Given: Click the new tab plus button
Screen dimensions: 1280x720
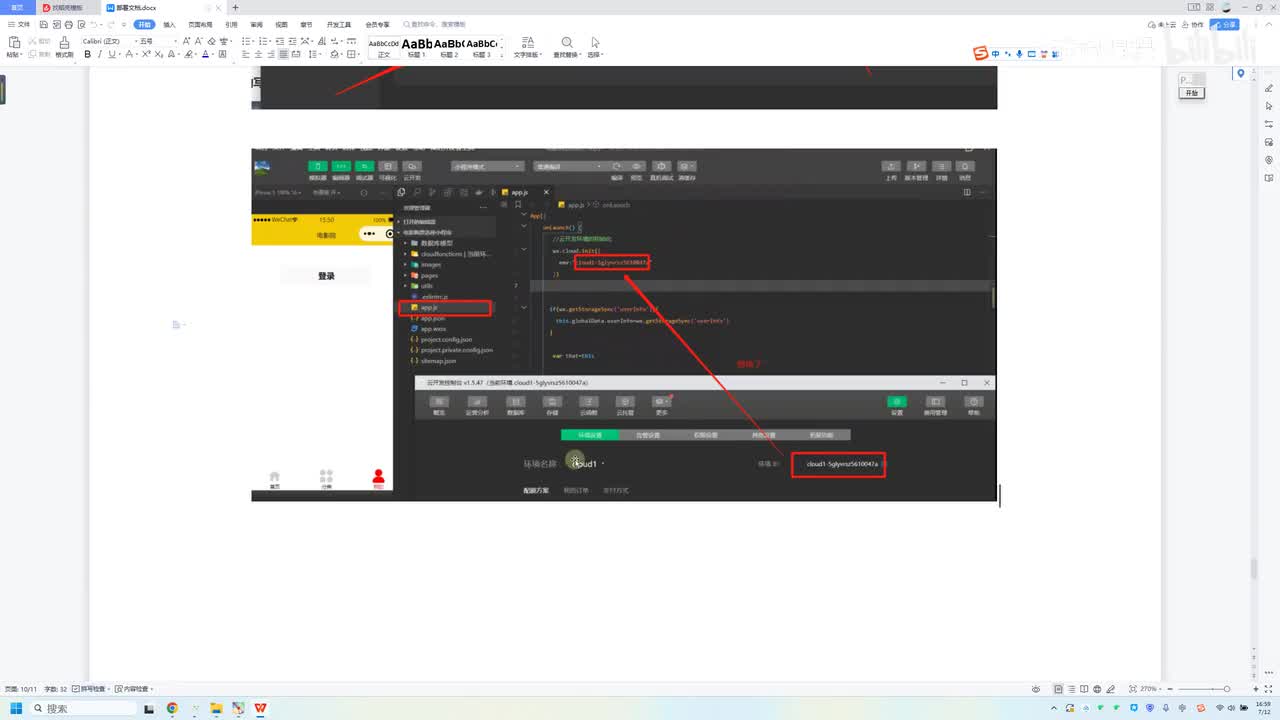Looking at the screenshot, I should (x=236, y=7).
